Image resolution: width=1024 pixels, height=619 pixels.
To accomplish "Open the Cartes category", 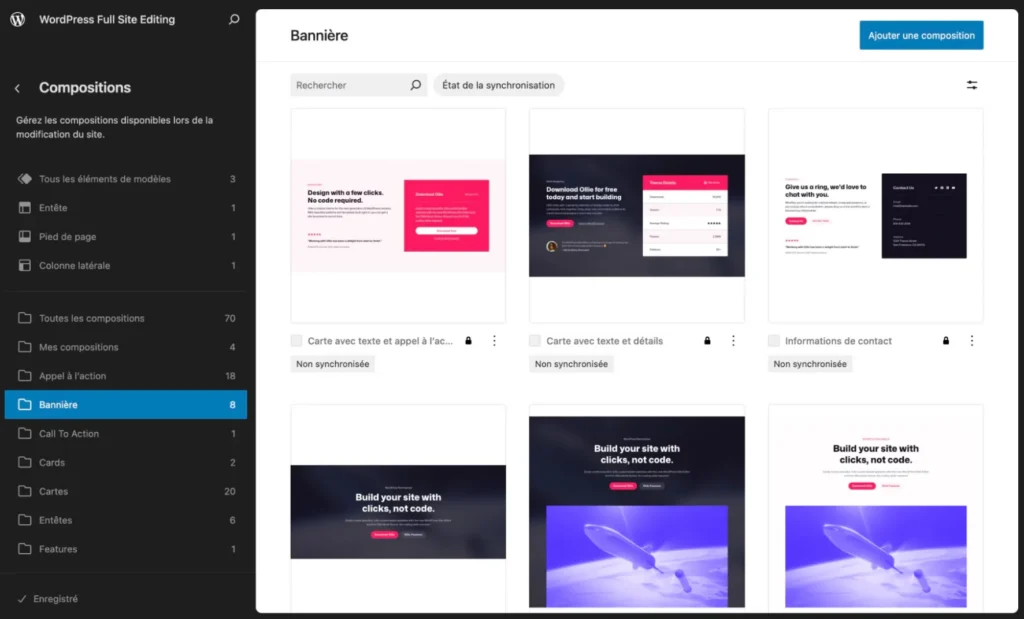I will pos(126,491).
